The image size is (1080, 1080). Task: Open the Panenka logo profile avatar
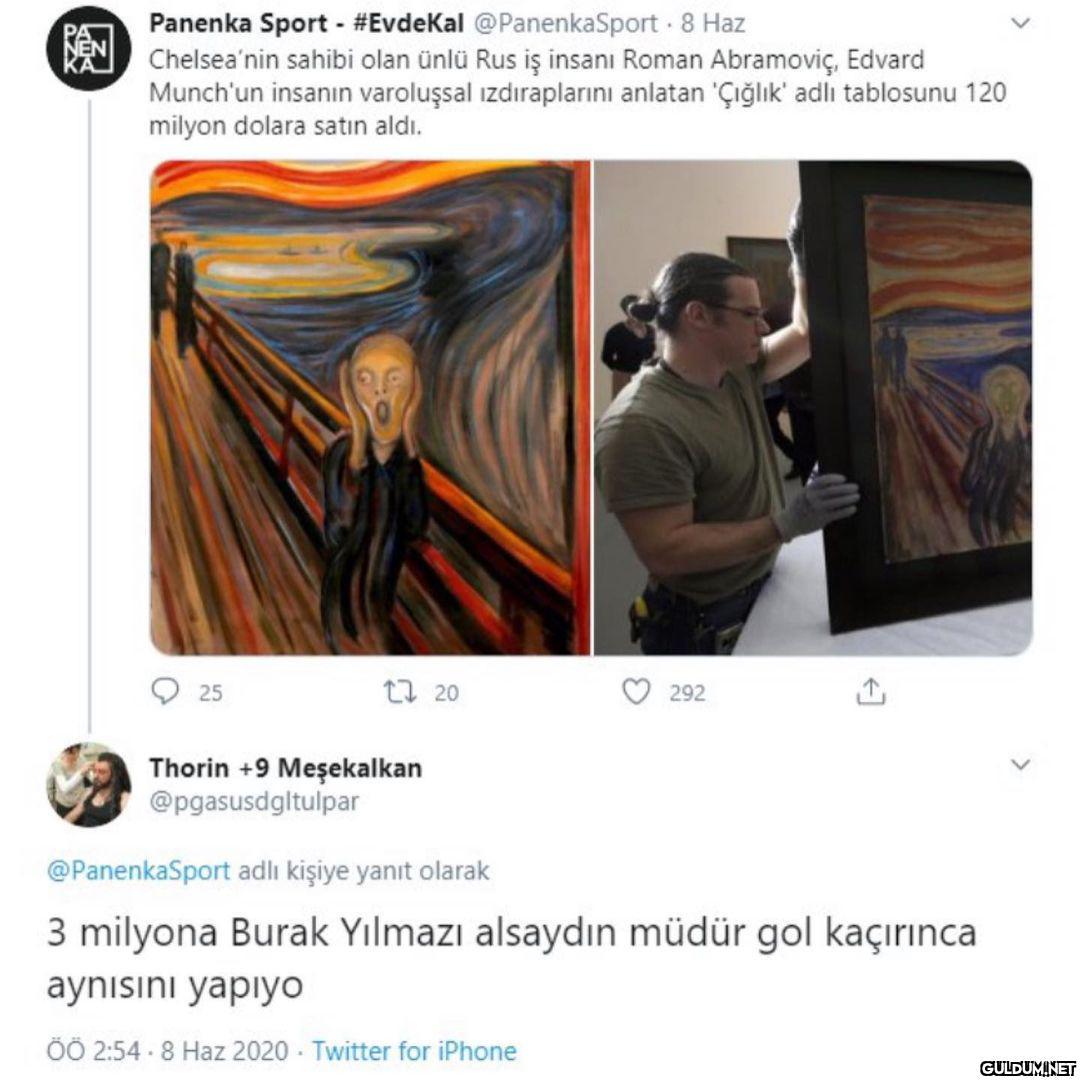click(x=88, y=50)
